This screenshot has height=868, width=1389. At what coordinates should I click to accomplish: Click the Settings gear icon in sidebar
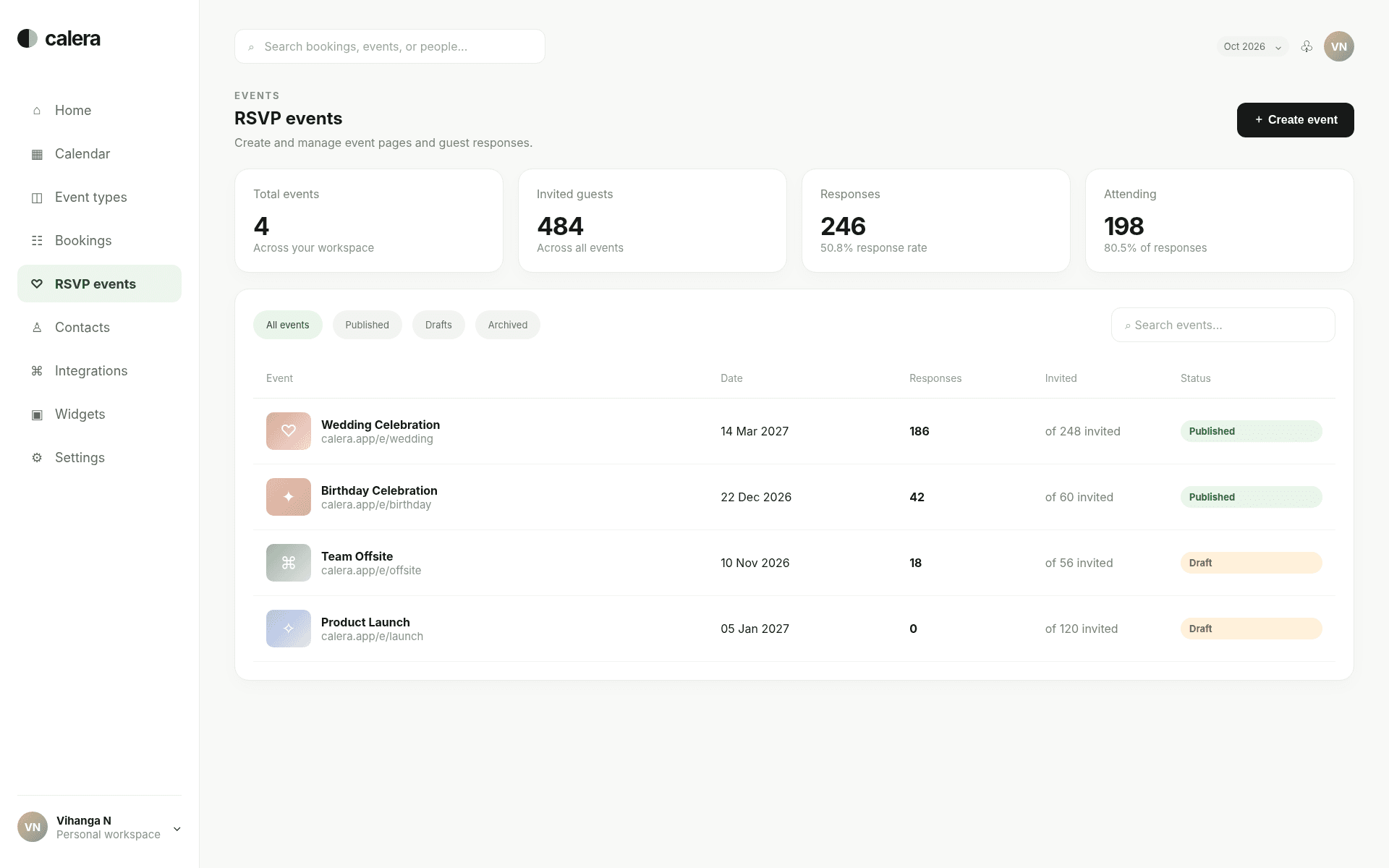37,458
